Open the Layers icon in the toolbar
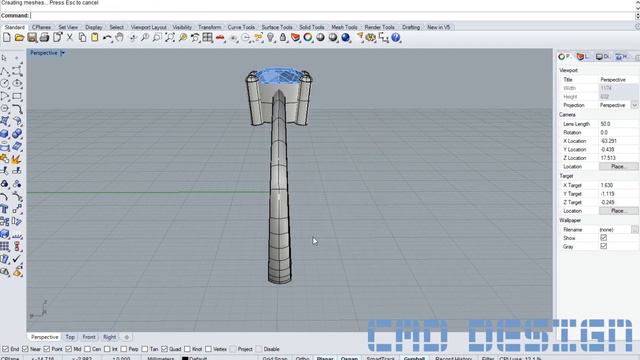The image size is (640, 360). [296, 38]
